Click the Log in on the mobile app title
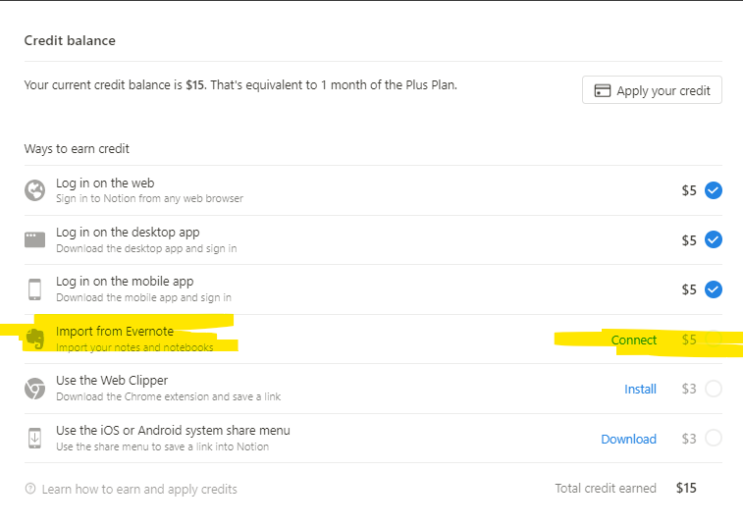Image resolution: width=743 pixels, height=524 pixels. [125, 281]
